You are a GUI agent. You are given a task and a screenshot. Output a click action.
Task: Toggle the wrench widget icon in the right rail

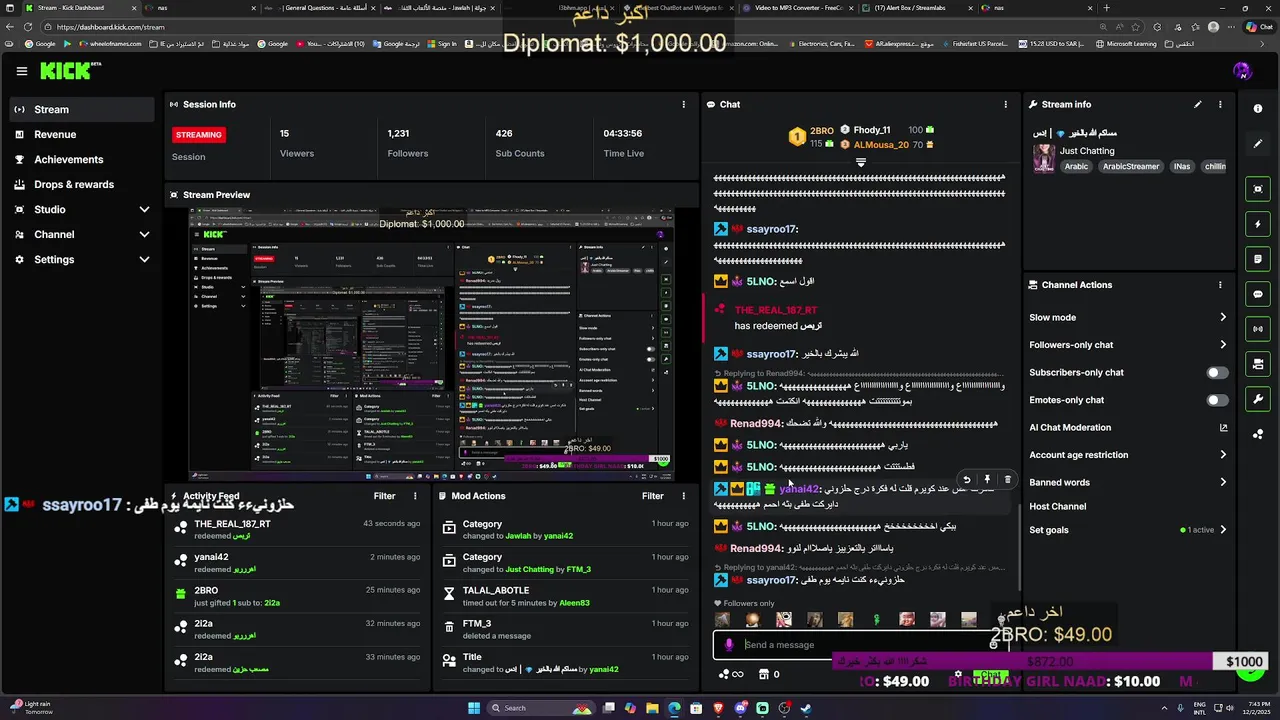pyautogui.click(x=1258, y=399)
